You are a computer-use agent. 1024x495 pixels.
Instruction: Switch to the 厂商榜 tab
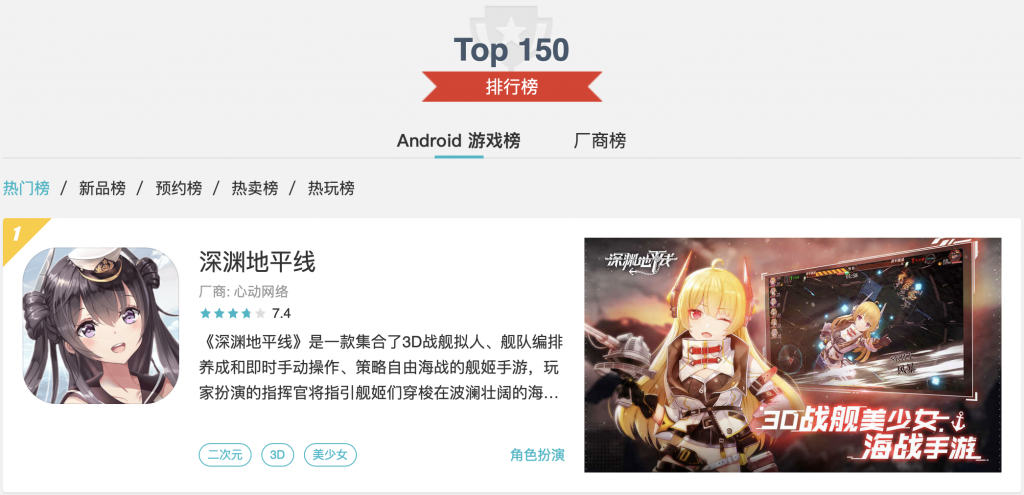tap(600, 141)
